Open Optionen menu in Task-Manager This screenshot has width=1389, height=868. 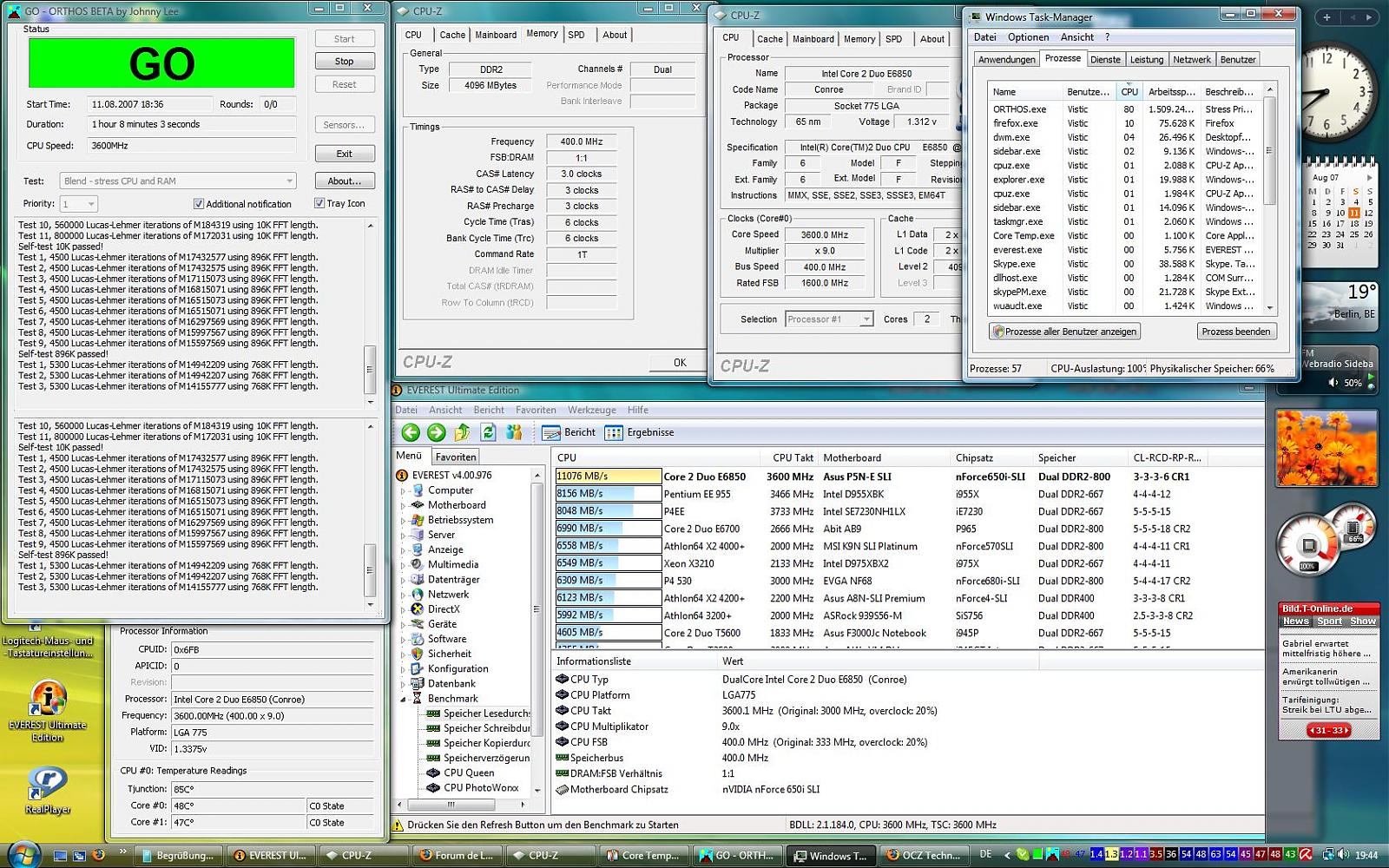click(x=1028, y=37)
